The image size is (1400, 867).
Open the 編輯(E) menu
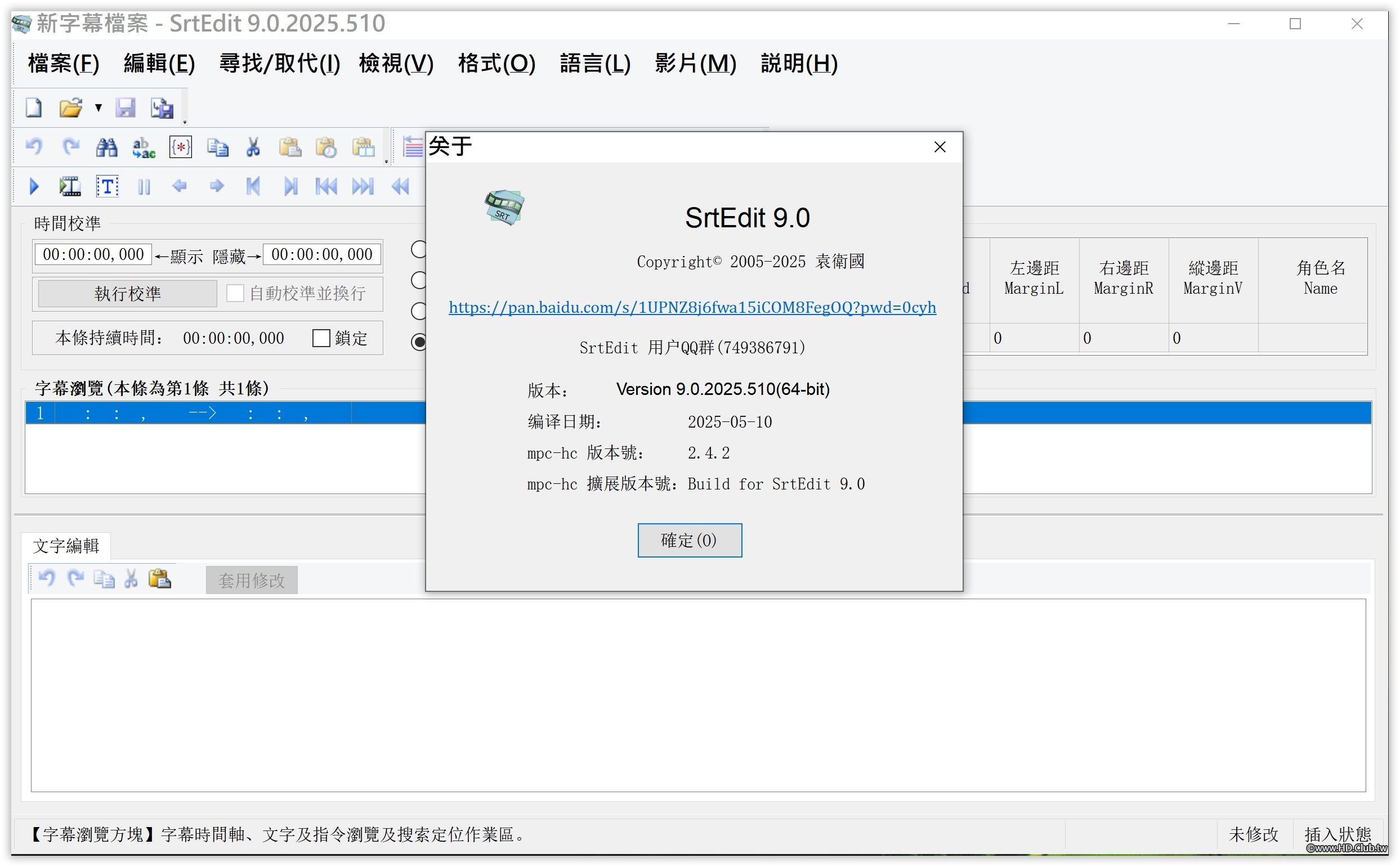pos(159,63)
